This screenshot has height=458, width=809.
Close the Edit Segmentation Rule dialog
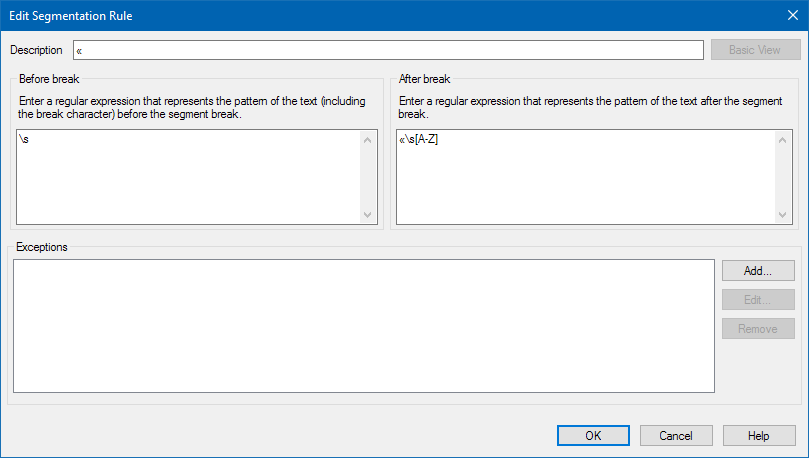(791, 15)
